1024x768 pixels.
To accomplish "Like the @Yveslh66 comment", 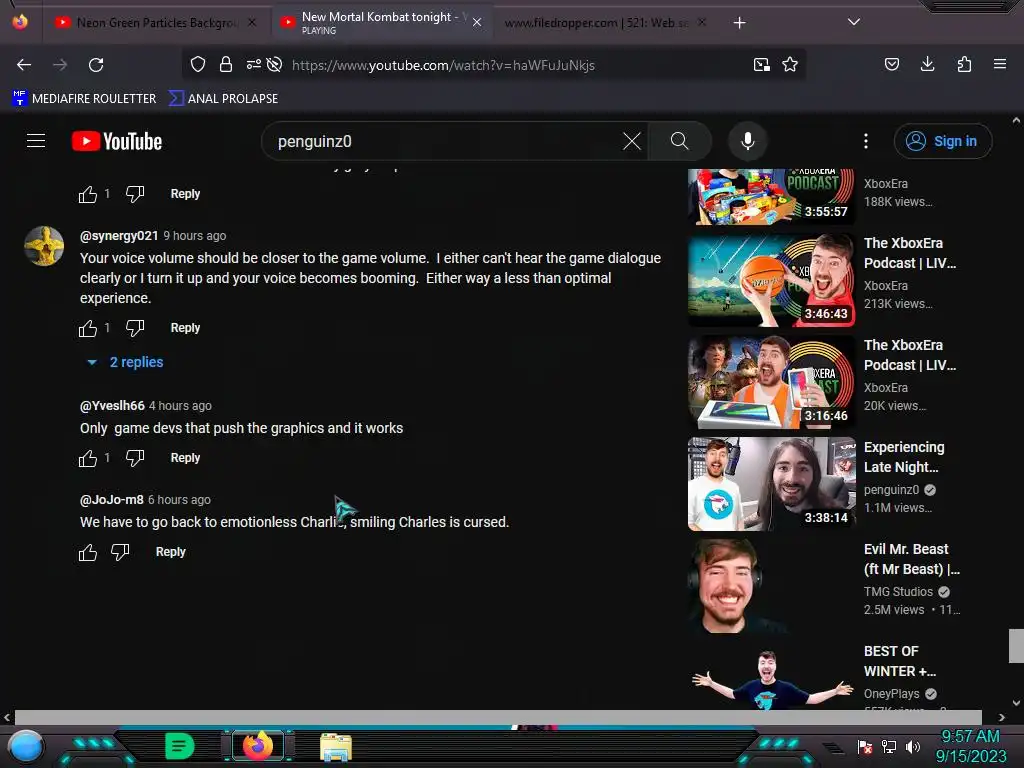I will (x=88, y=458).
